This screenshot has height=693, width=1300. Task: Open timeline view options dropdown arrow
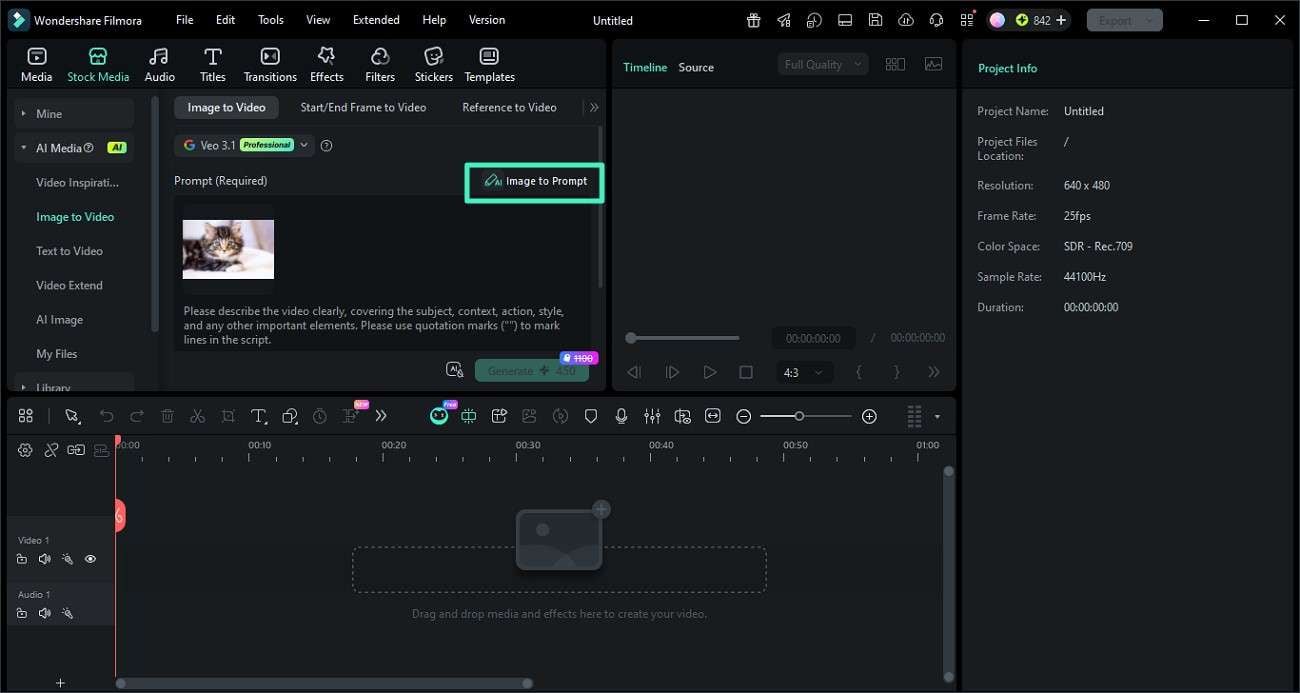(937, 417)
